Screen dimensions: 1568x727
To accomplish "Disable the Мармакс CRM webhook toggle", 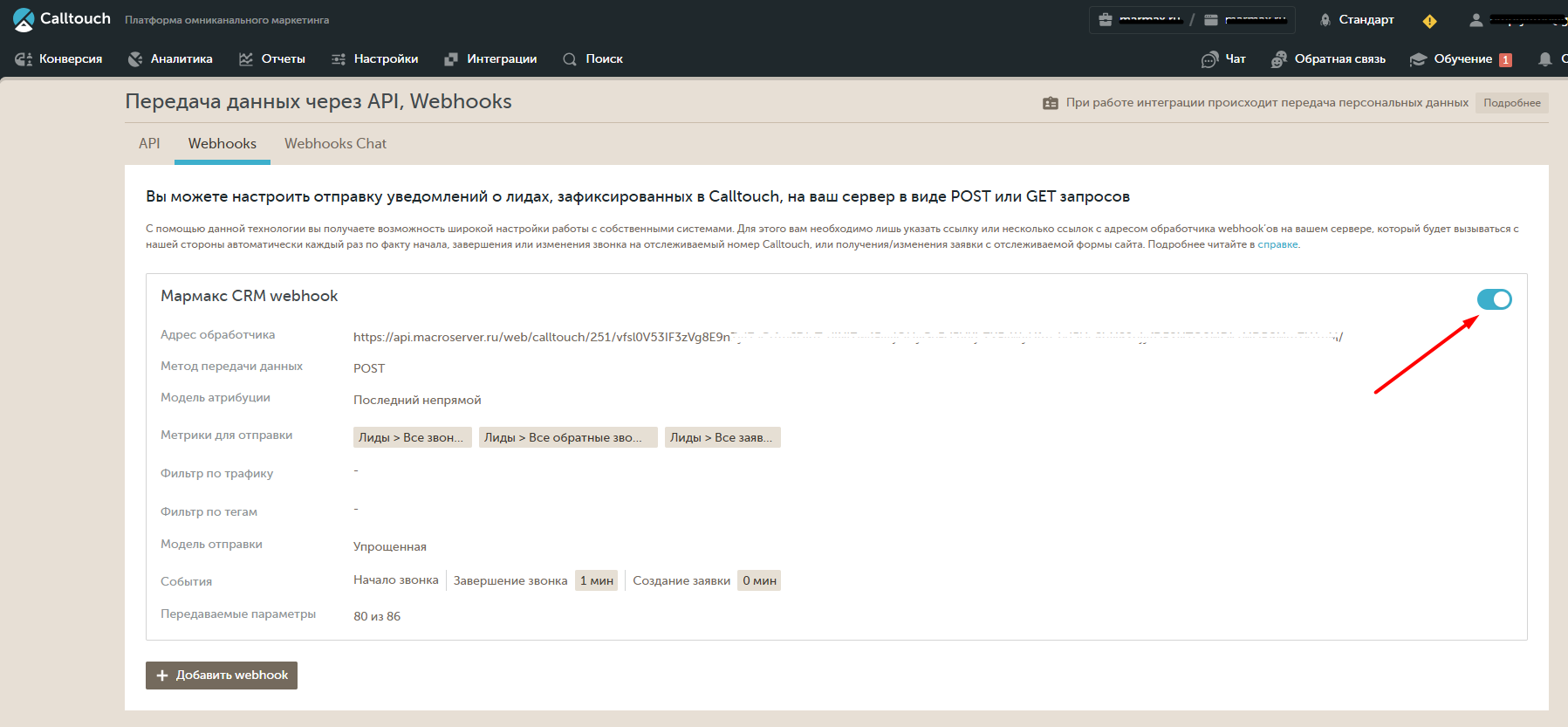I will click(1494, 299).
